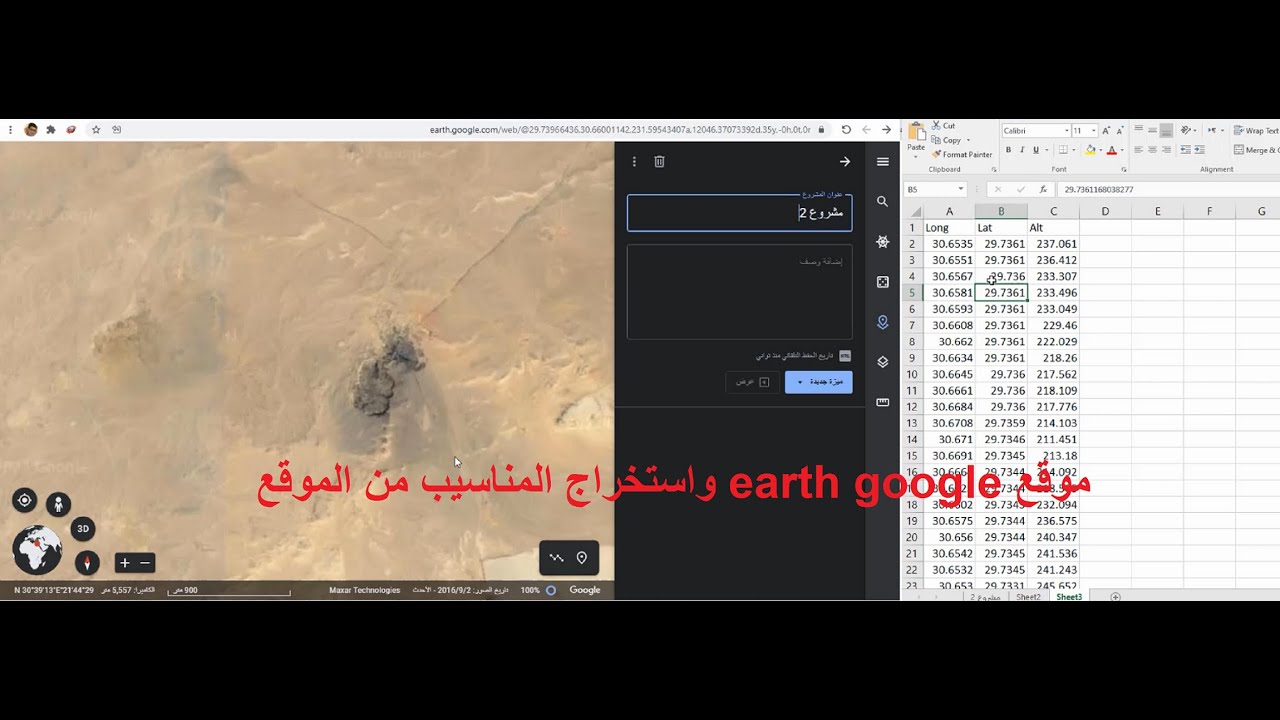1280x720 pixels.
Task: Click the Google Earth search magnifier icon
Action: (882, 202)
